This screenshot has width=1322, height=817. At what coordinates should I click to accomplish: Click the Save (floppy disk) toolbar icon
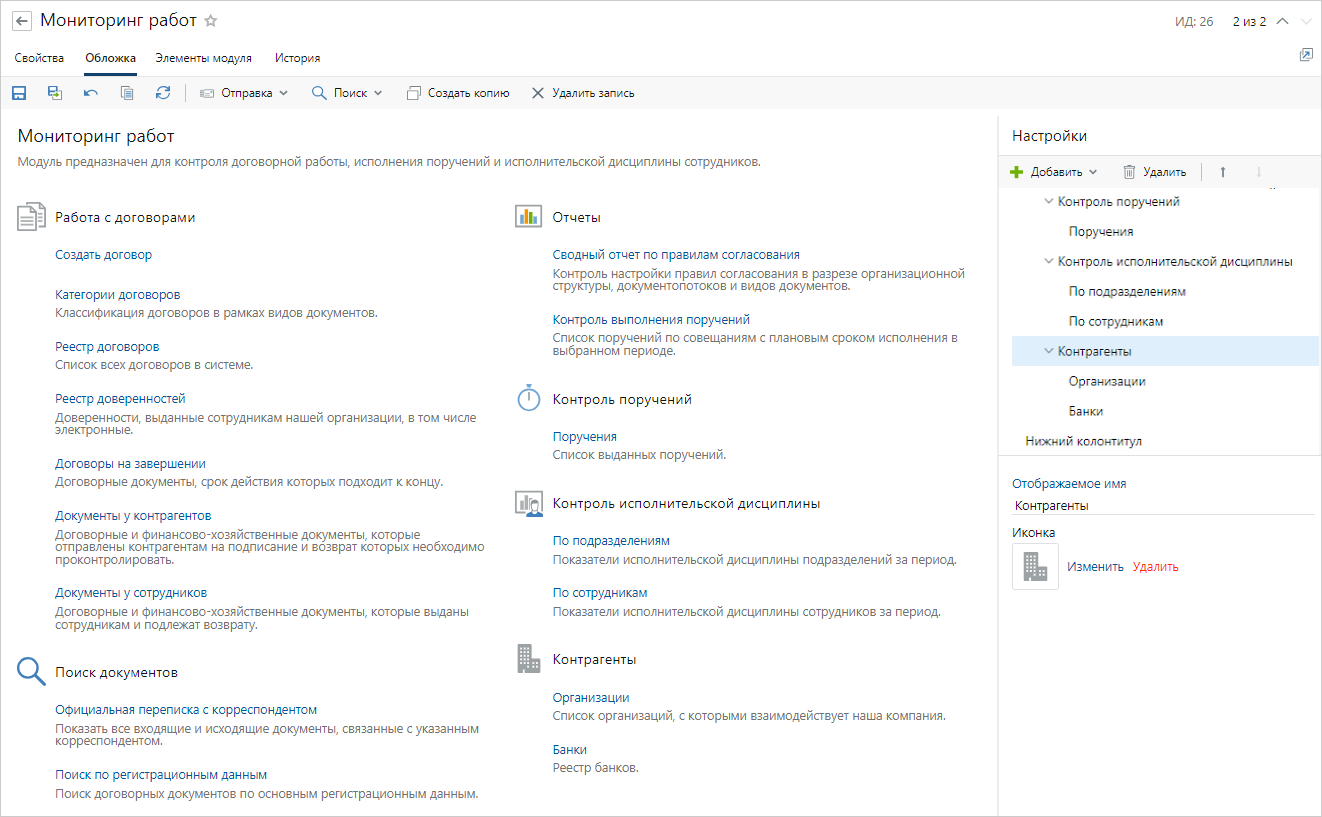tap(19, 93)
